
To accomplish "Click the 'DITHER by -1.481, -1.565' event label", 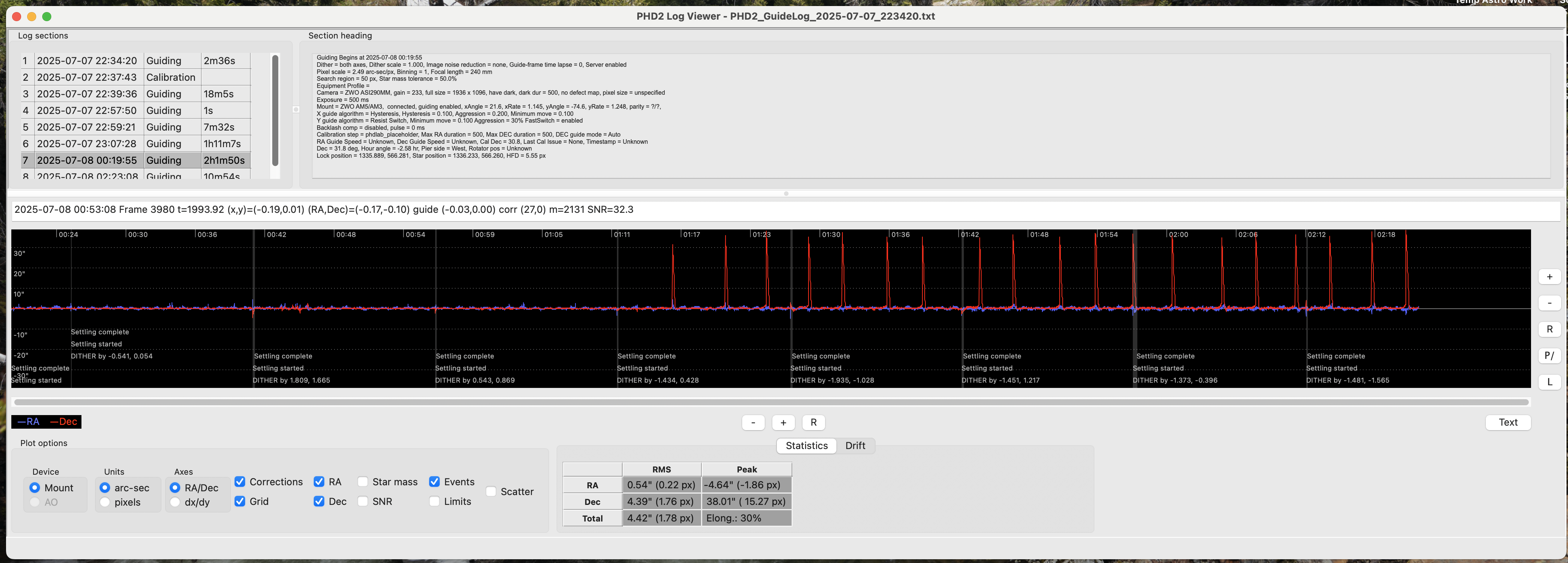I will coord(1348,380).
